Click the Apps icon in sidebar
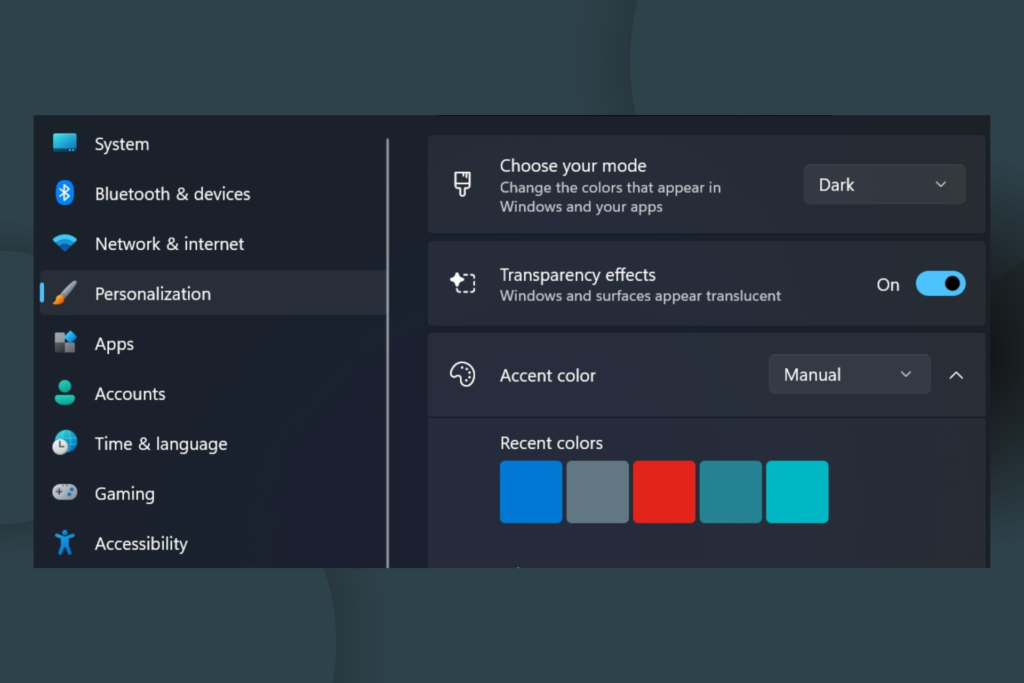This screenshot has height=683, width=1024. pyautogui.click(x=65, y=343)
